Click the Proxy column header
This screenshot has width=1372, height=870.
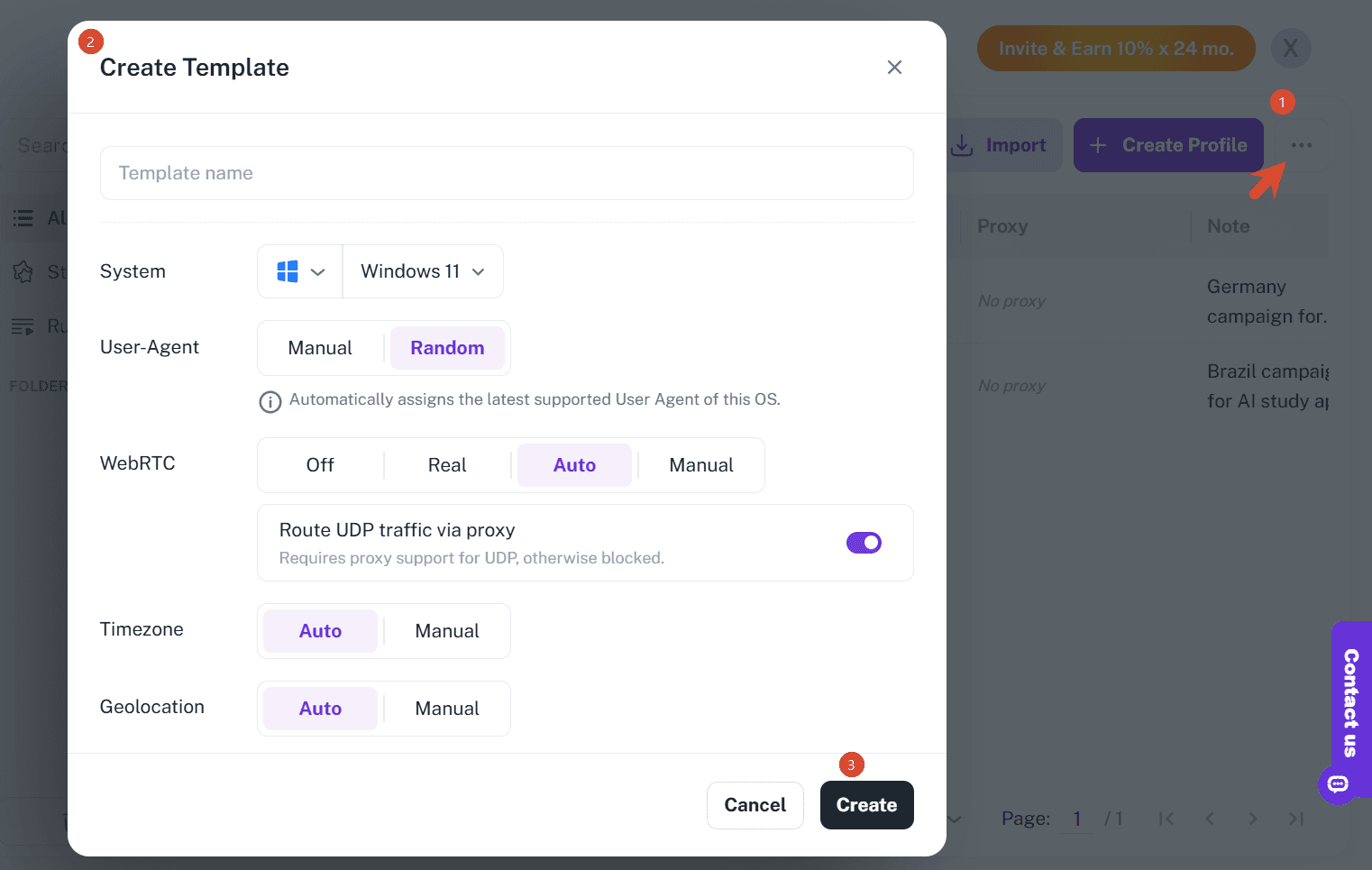tap(1002, 226)
